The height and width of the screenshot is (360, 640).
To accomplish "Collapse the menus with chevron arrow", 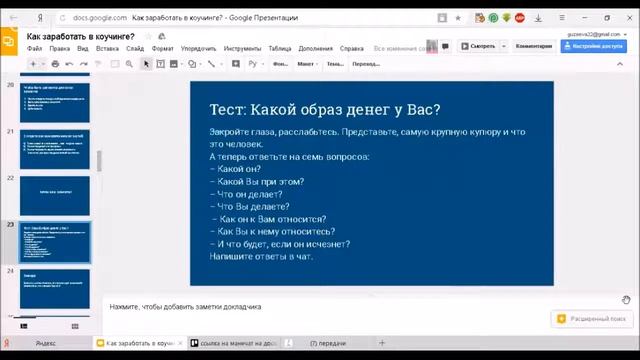I will (x=620, y=64).
